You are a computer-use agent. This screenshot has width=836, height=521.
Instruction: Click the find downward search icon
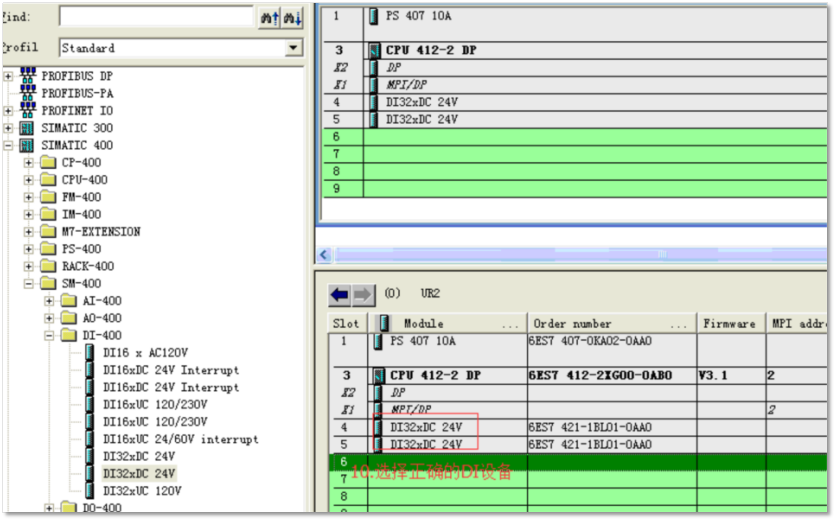click(x=292, y=18)
